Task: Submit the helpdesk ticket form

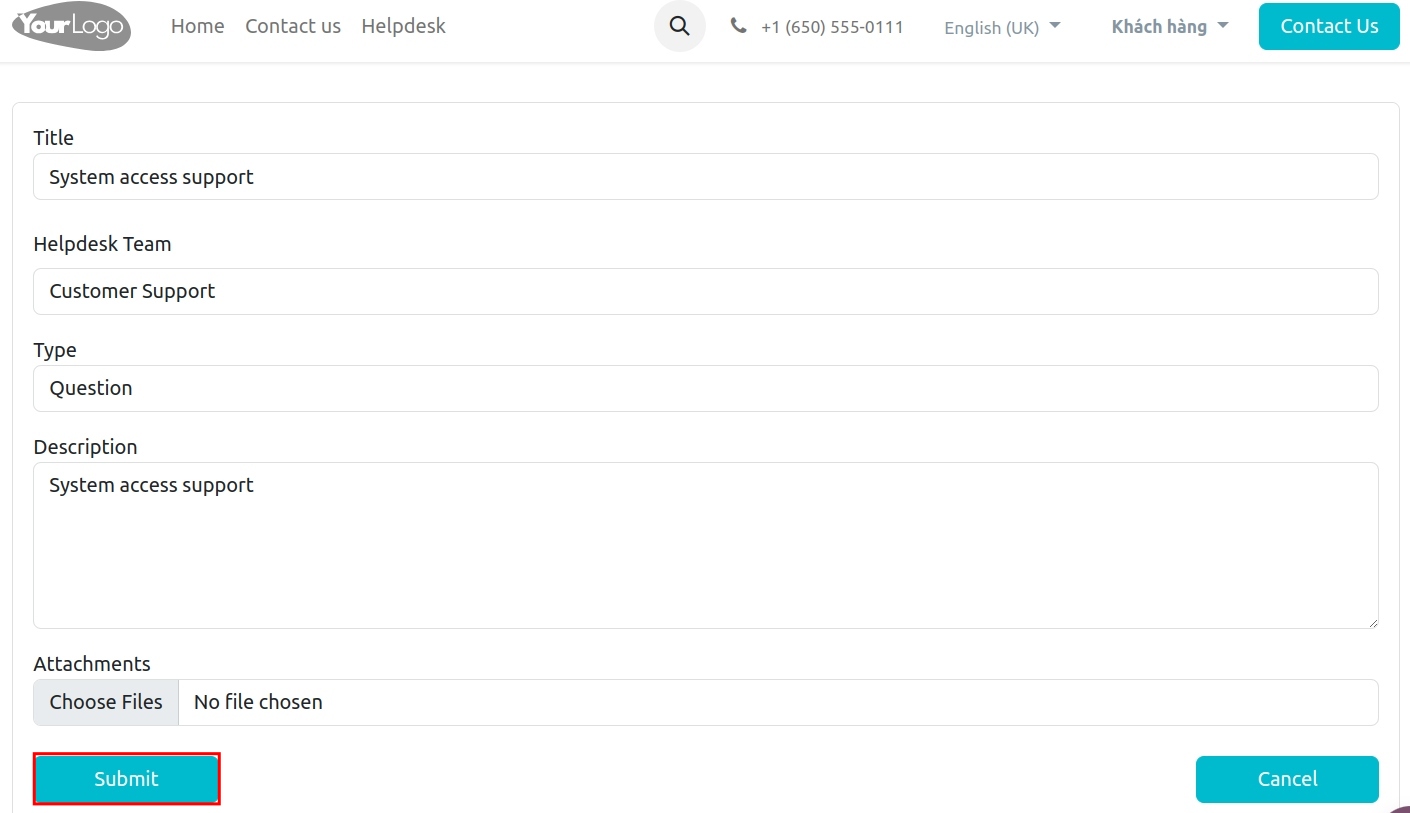Action: tap(126, 779)
